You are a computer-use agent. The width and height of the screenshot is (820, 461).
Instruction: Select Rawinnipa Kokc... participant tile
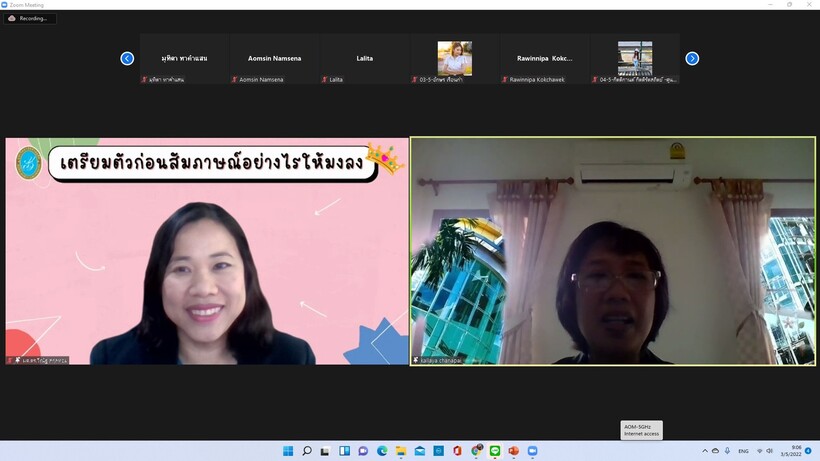pos(544,59)
